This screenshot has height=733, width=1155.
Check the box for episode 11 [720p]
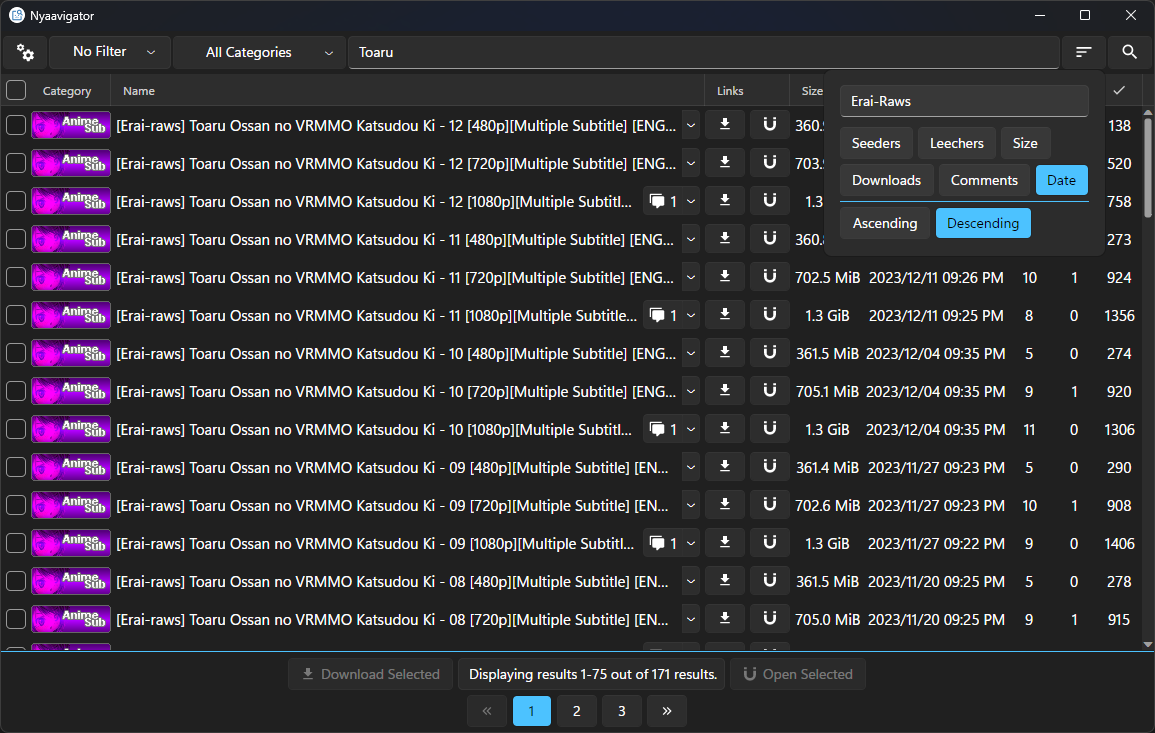[16, 278]
